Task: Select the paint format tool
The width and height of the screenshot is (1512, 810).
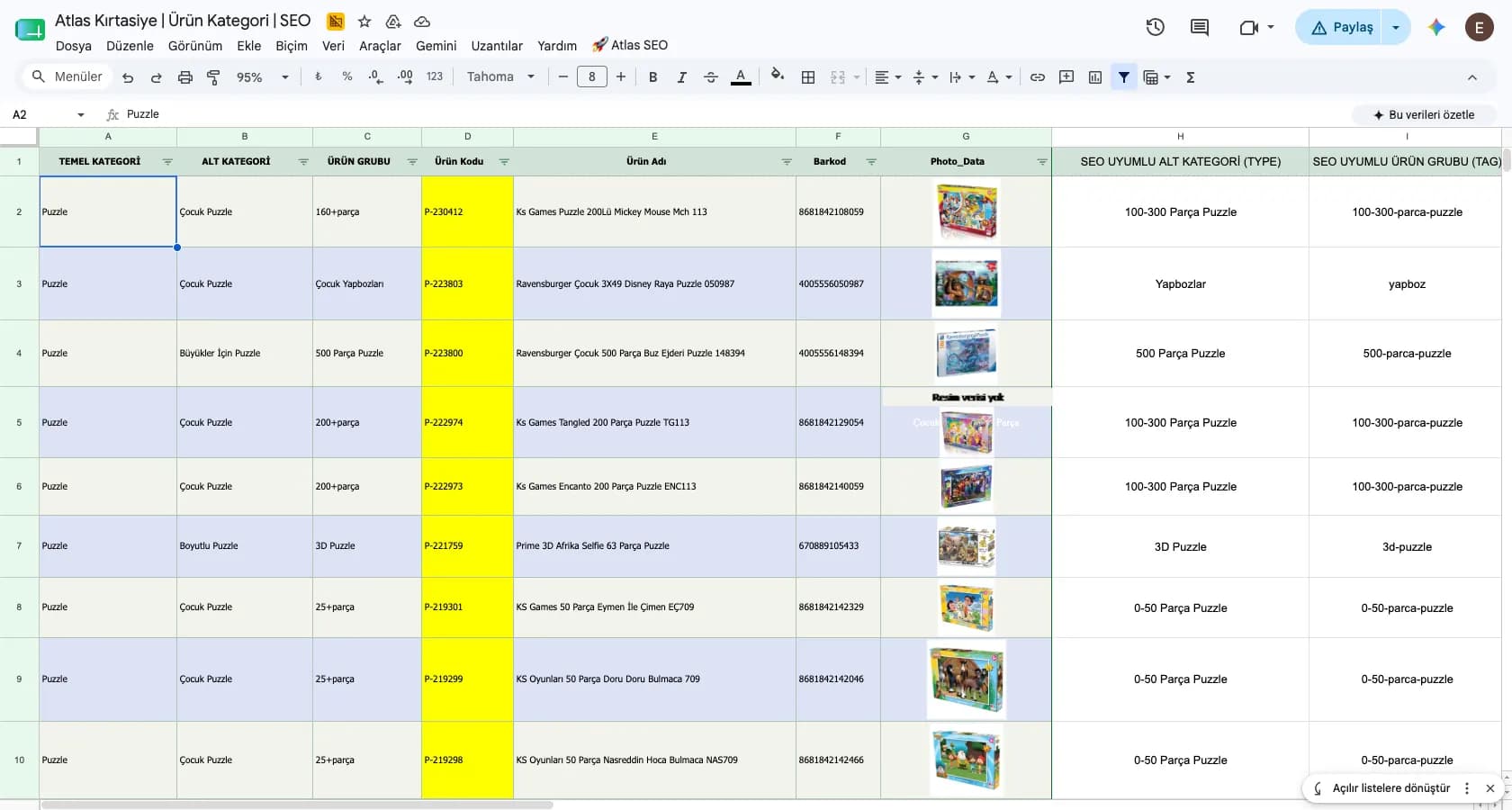Action: [x=213, y=77]
